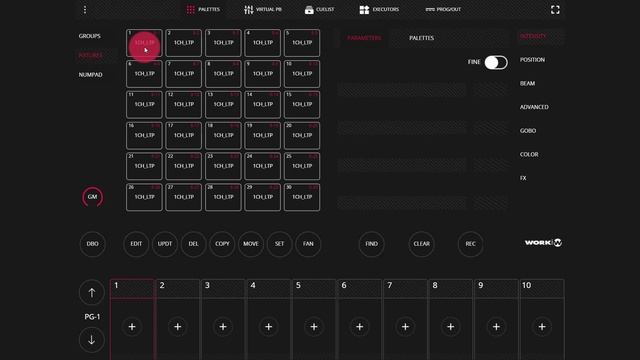
Task: Add to executor 9 with plus icon
Action: [496, 327]
